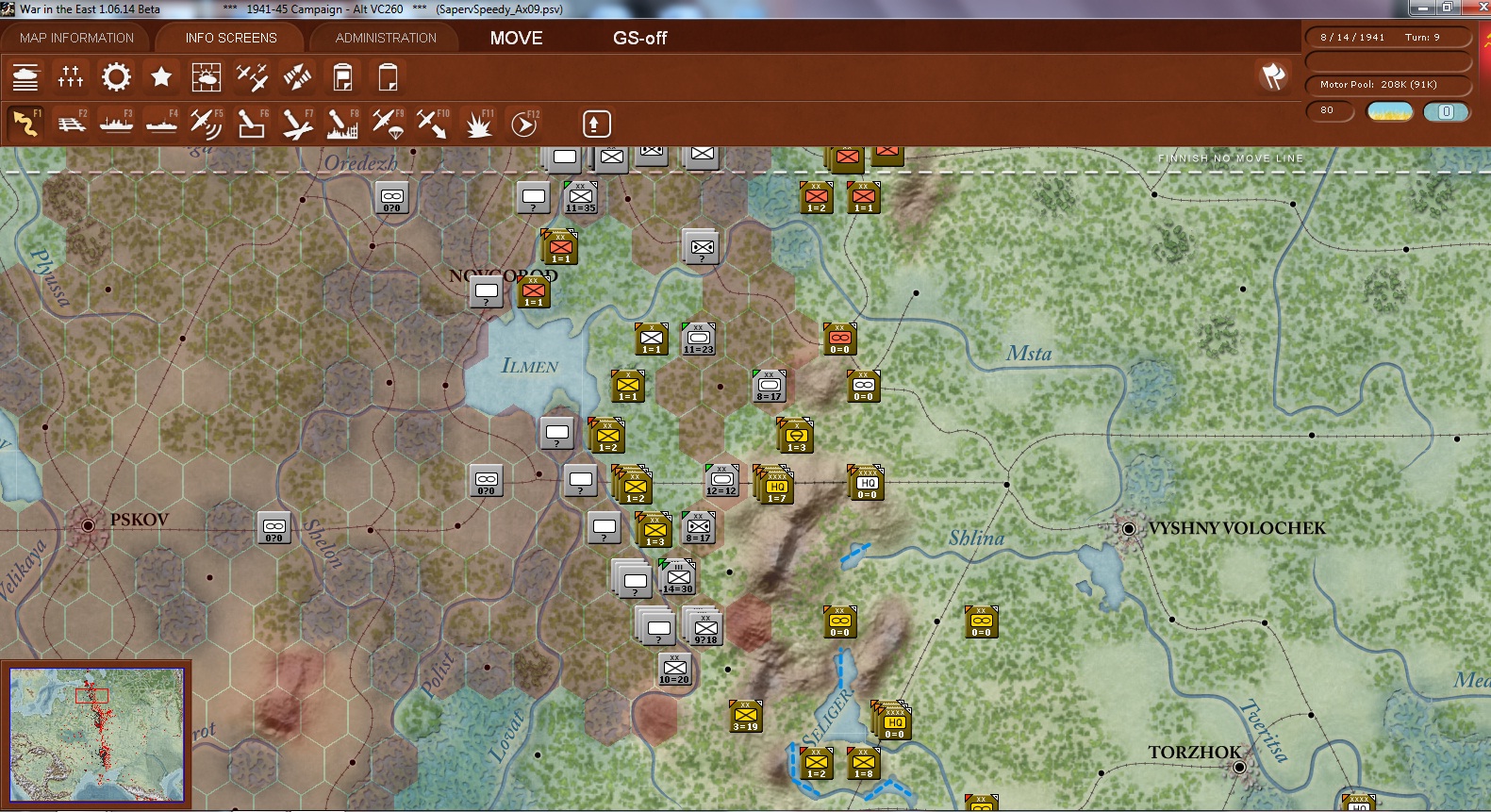This screenshot has height=812, width=1491.
Task: Open the weather map icon
Action: [207, 77]
